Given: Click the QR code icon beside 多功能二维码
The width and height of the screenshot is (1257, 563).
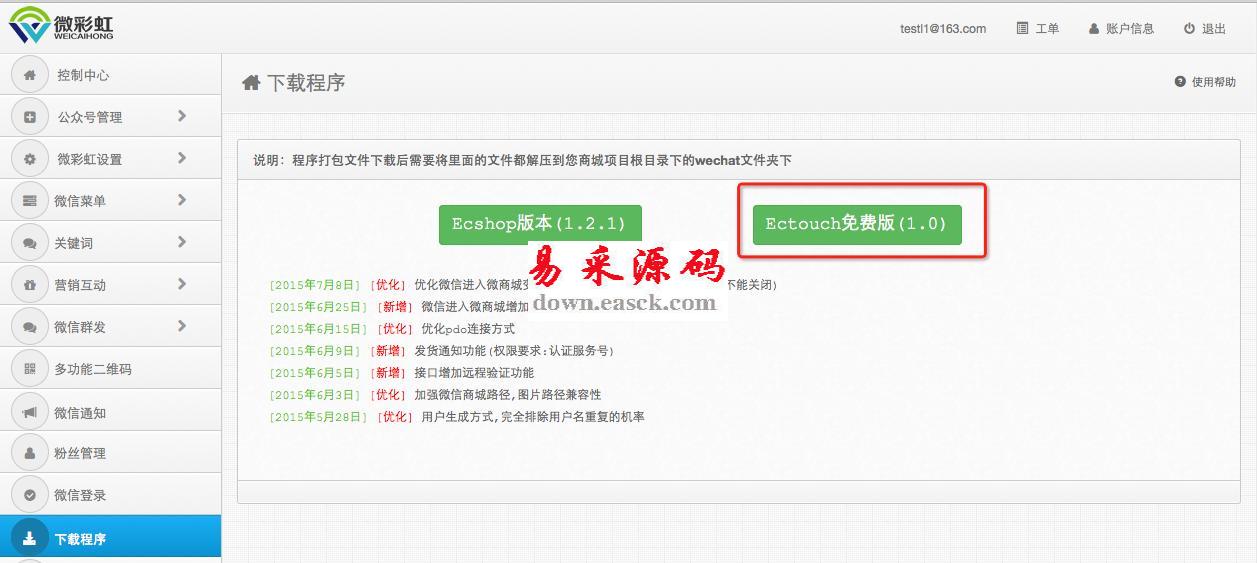Looking at the screenshot, I should click(x=30, y=369).
